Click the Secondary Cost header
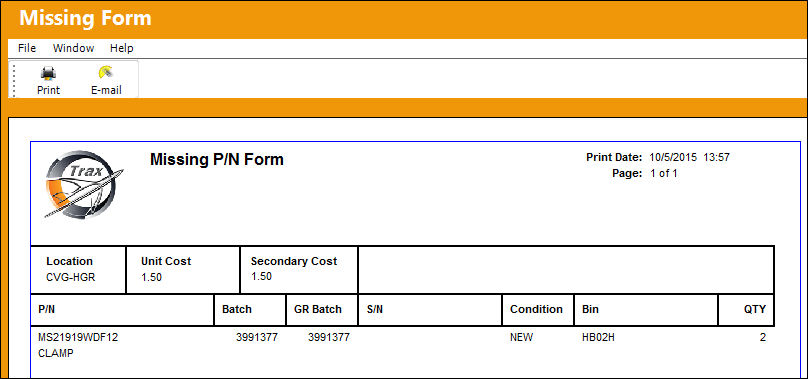 (294, 261)
